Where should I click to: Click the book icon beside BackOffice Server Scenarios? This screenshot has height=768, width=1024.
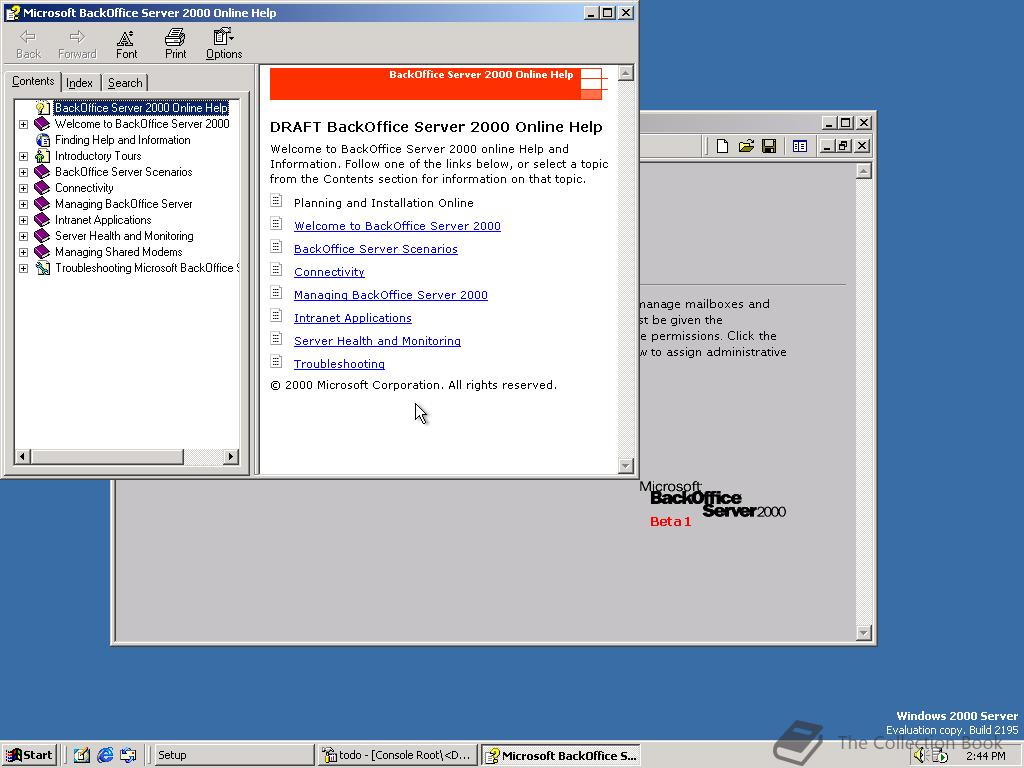[42, 172]
